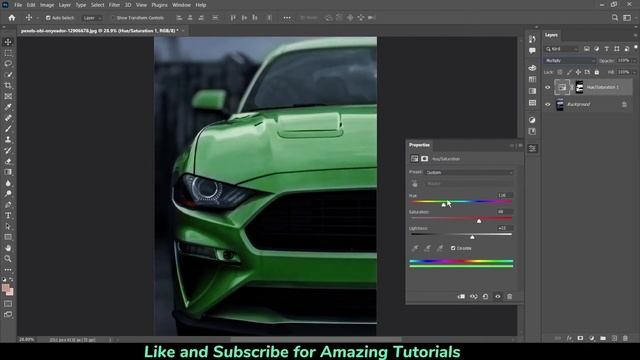The height and width of the screenshot is (360, 640).
Task: Toggle layer filtering switch in Layers panel
Action: coord(636,48)
